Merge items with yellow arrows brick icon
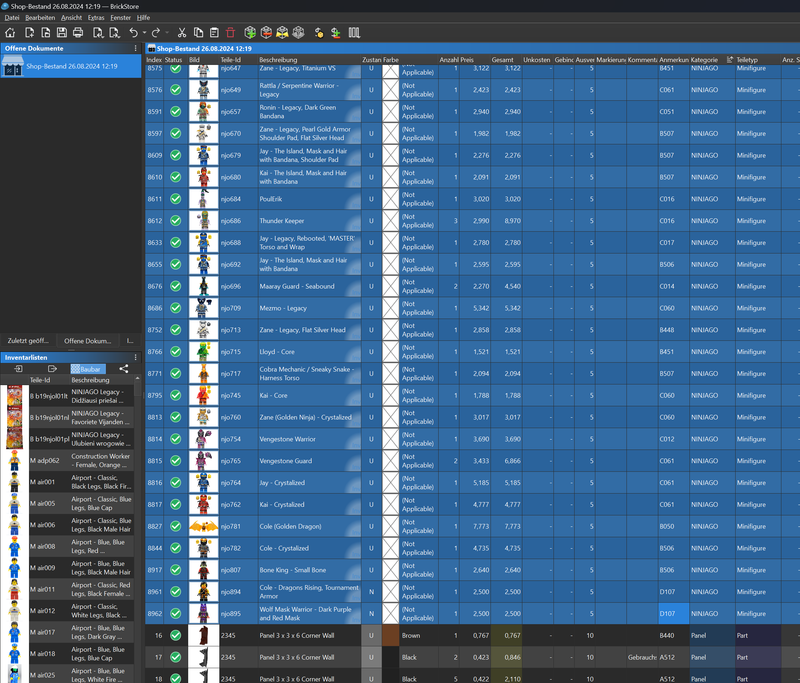Screen dimensions: 800x683 point(282,33)
